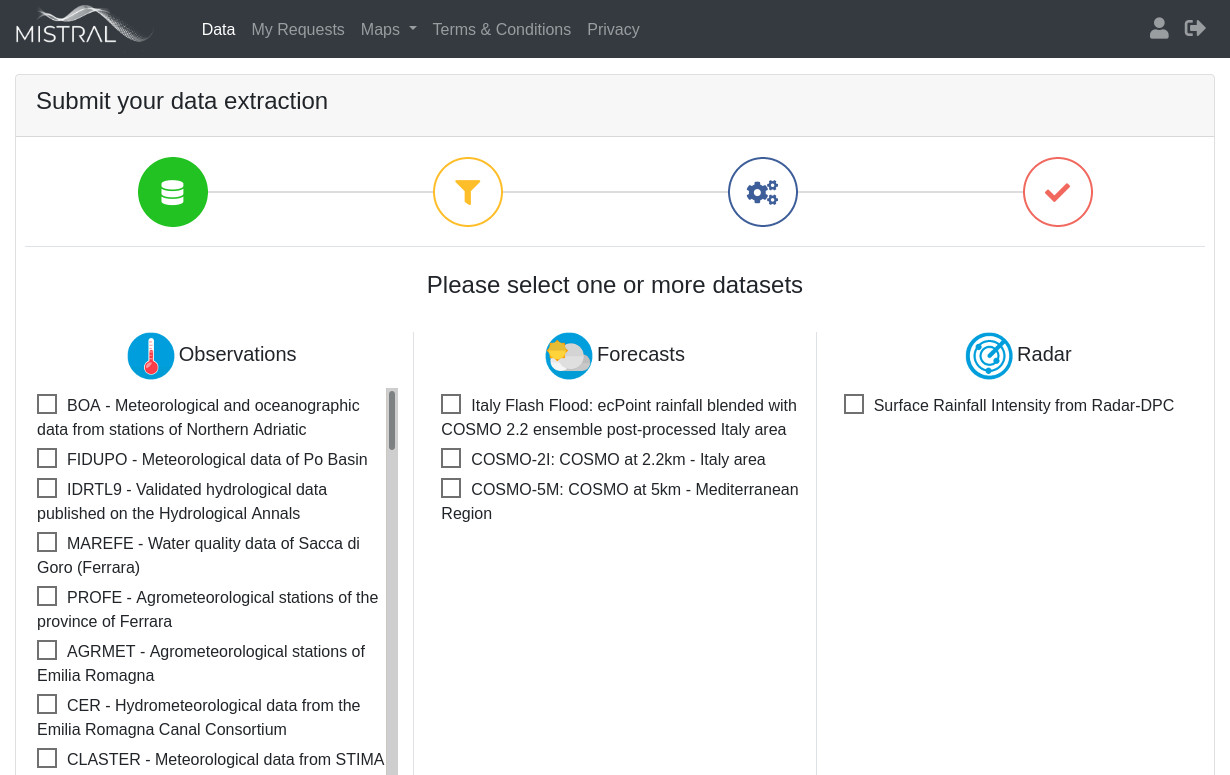Select the Italy Flash Flood checkbox
Viewport: 1230px width, 775px height.
[x=451, y=404]
